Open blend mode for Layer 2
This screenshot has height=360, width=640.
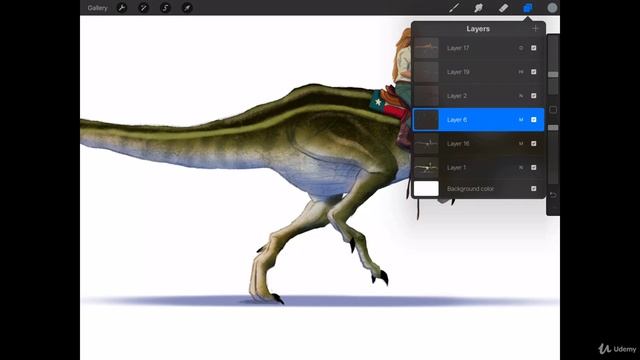tap(521, 96)
